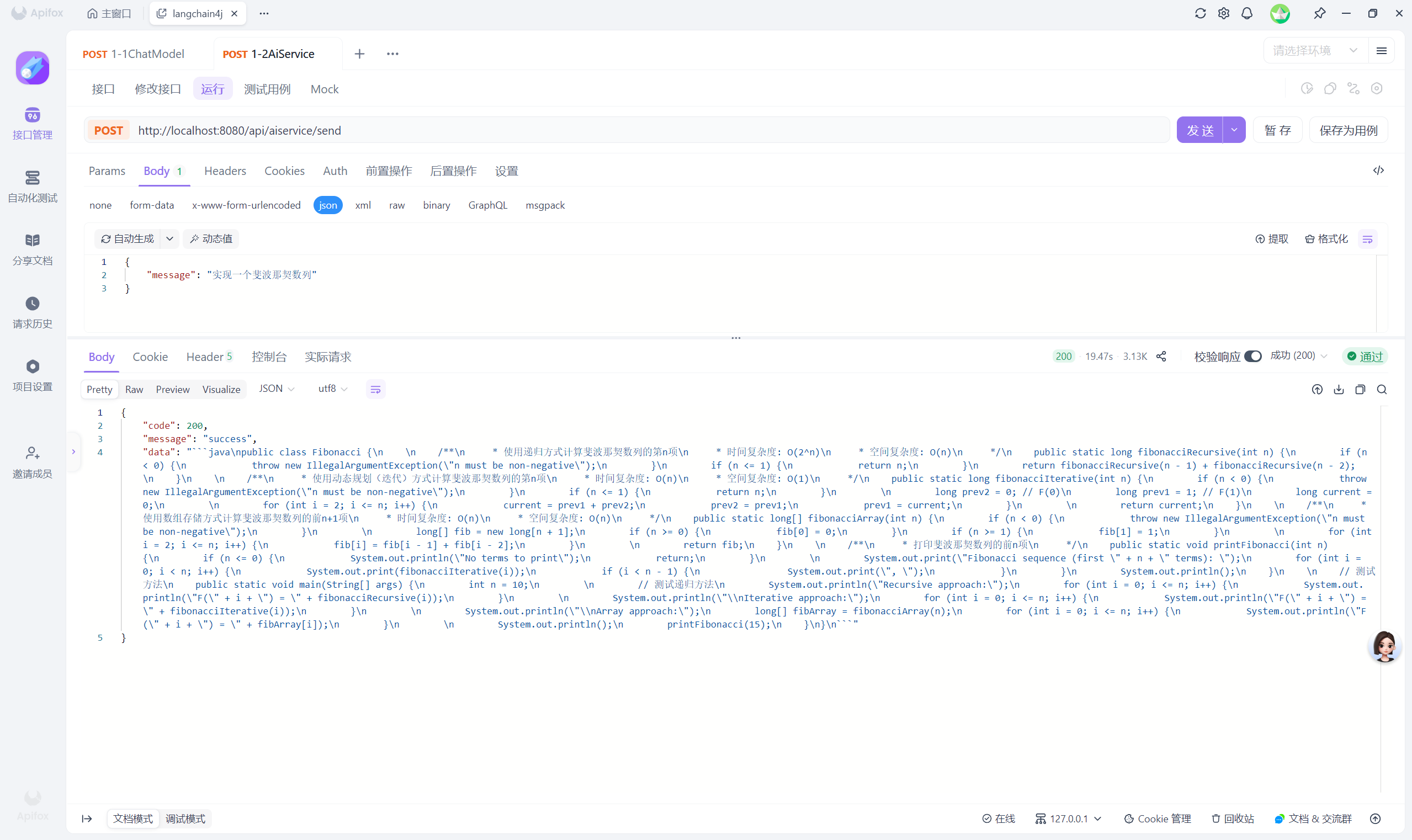Open 分享文档 in the sidebar
Screen dimensions: 1412x840
pos(32,249)
